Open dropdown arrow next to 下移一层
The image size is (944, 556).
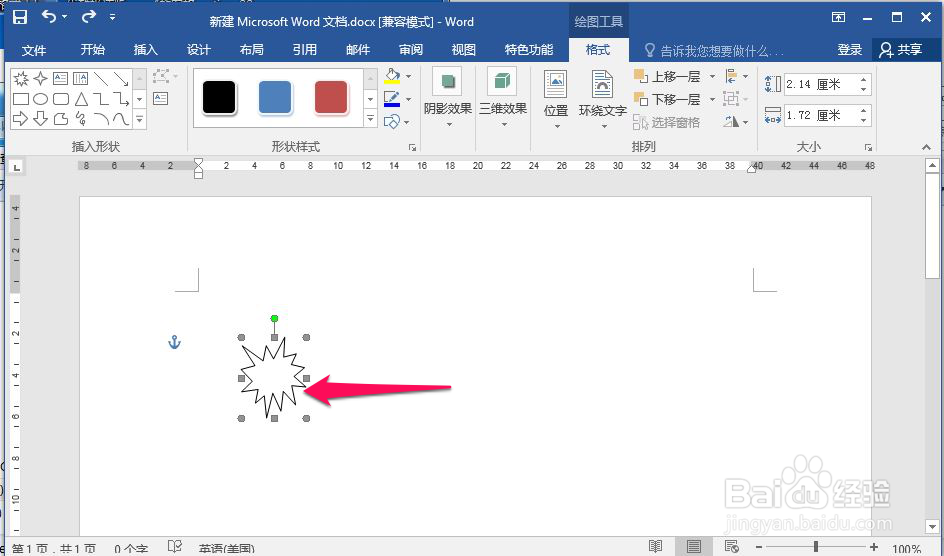tap(712, 99)
